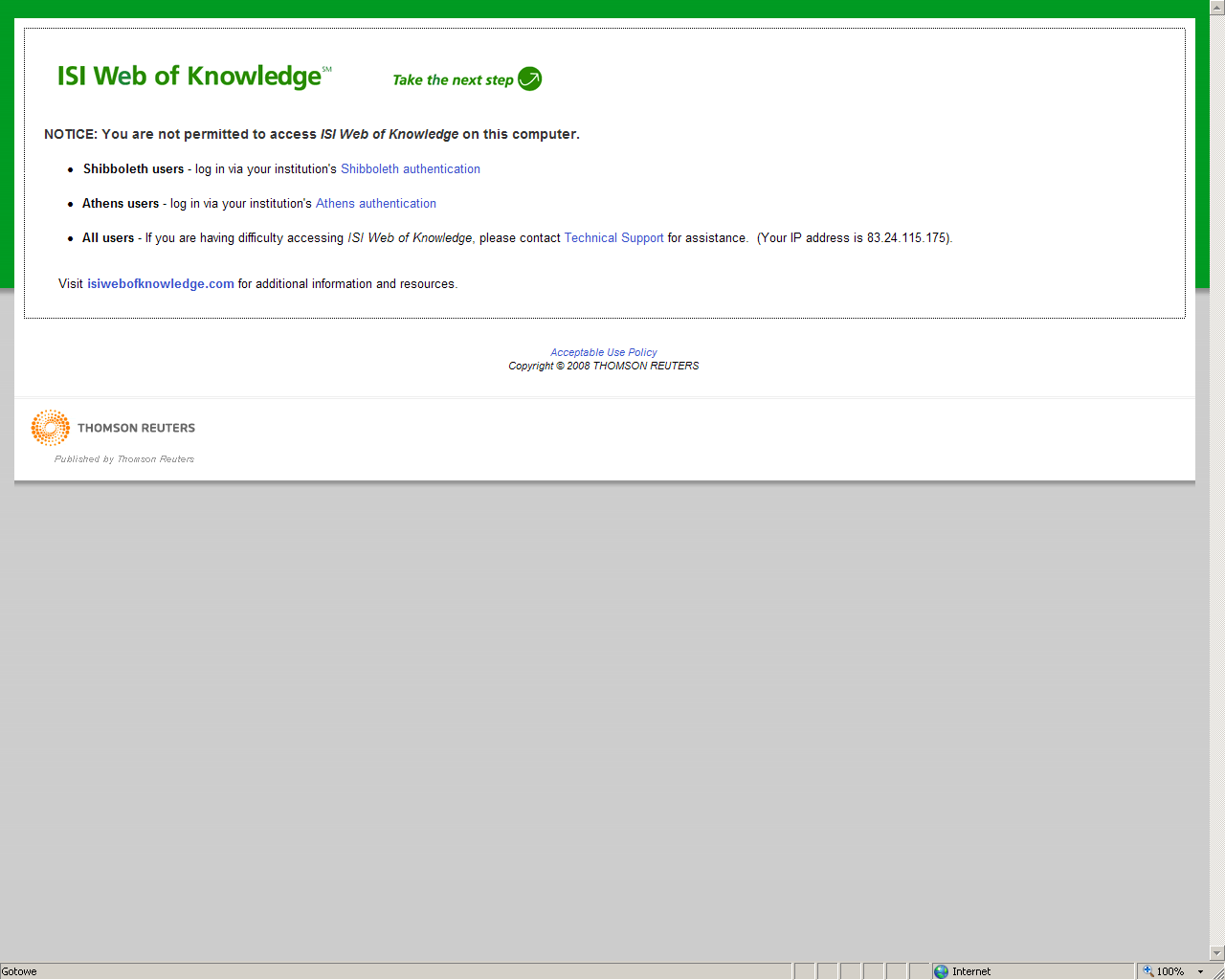Click the Published by Thomson Reuters text
The image size is (1225, 980).
pyautogui.click(x=124, y=459)
